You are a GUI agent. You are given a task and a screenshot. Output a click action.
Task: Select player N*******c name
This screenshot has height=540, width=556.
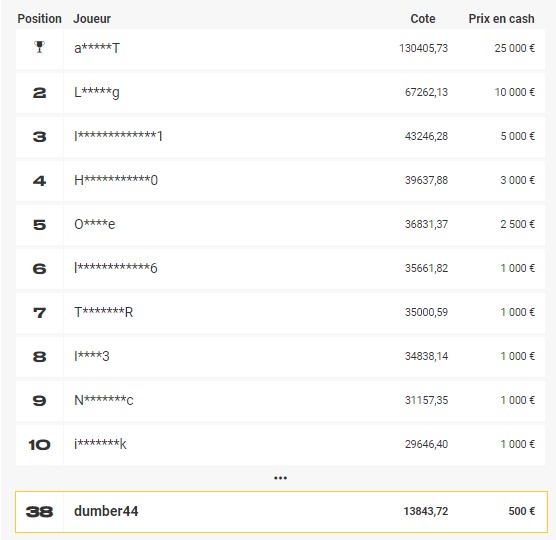104,400
